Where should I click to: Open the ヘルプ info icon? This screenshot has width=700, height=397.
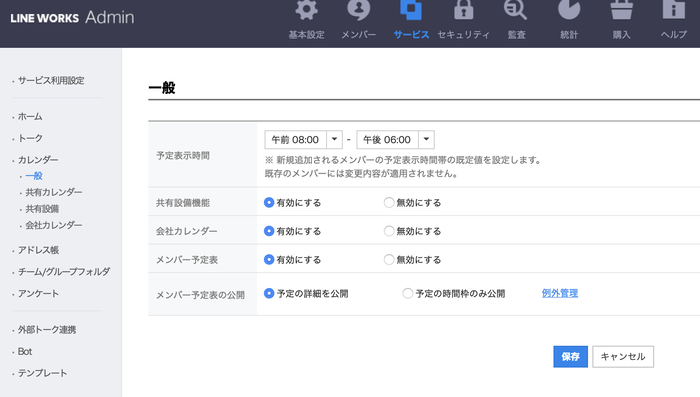[x=674, y=10]
